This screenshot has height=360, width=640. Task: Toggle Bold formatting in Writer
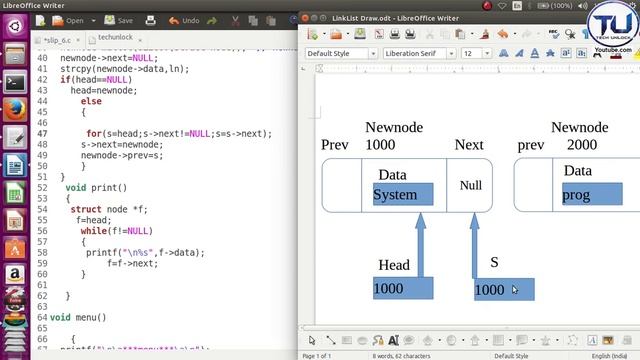tap(504, 53)
